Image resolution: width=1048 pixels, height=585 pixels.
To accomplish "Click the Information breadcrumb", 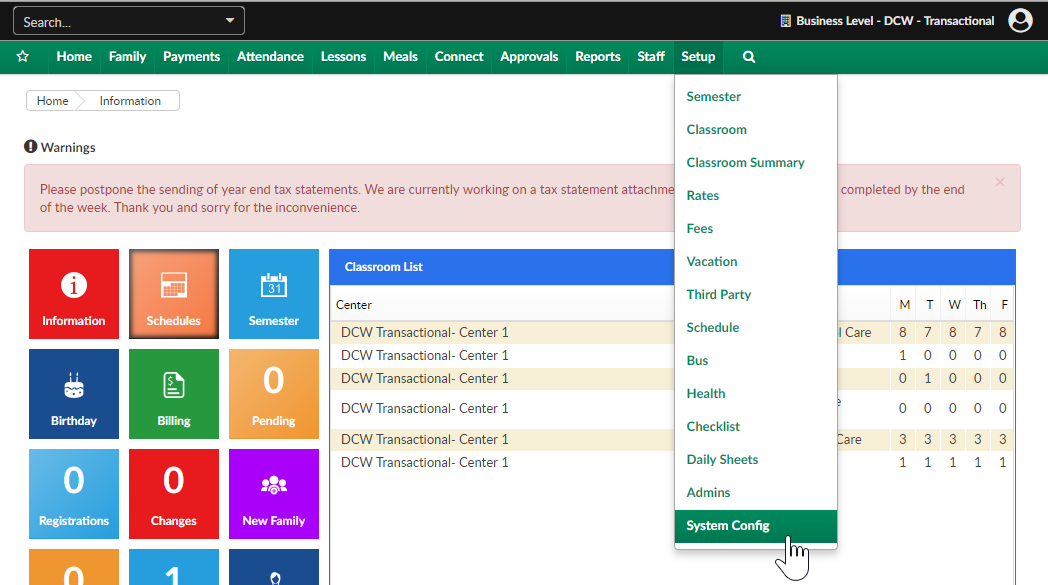I will (x=130, y=101).
